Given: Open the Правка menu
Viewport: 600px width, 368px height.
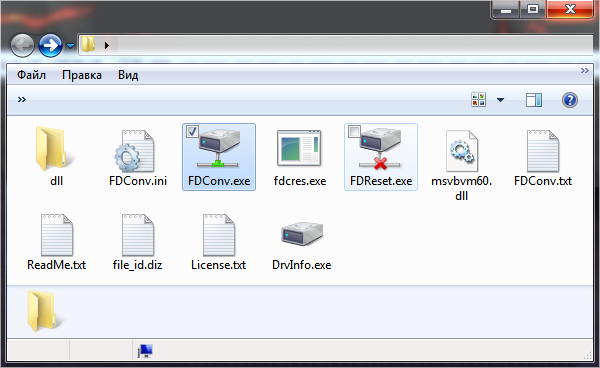Looking at the screenshot, I should coord(82,75).
